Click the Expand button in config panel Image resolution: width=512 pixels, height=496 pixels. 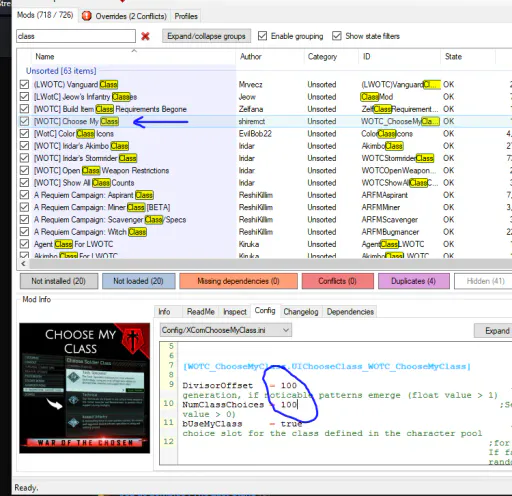(x=495, y=331)
